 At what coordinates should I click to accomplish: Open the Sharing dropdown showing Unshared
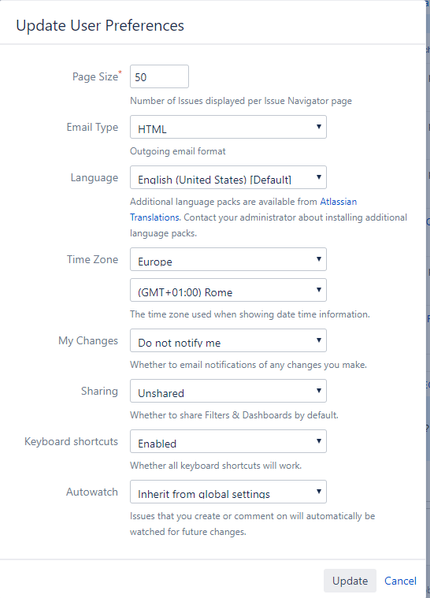(228, 391)
